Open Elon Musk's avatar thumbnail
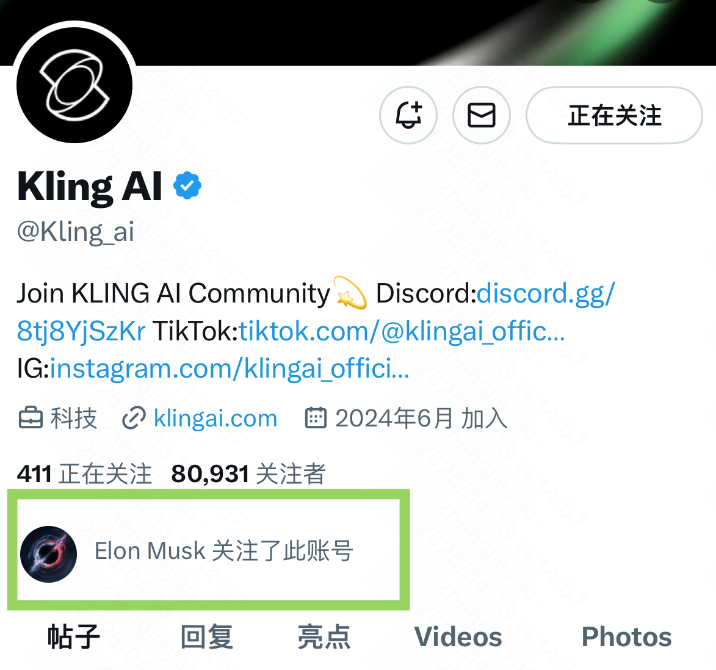 (48, 554)
